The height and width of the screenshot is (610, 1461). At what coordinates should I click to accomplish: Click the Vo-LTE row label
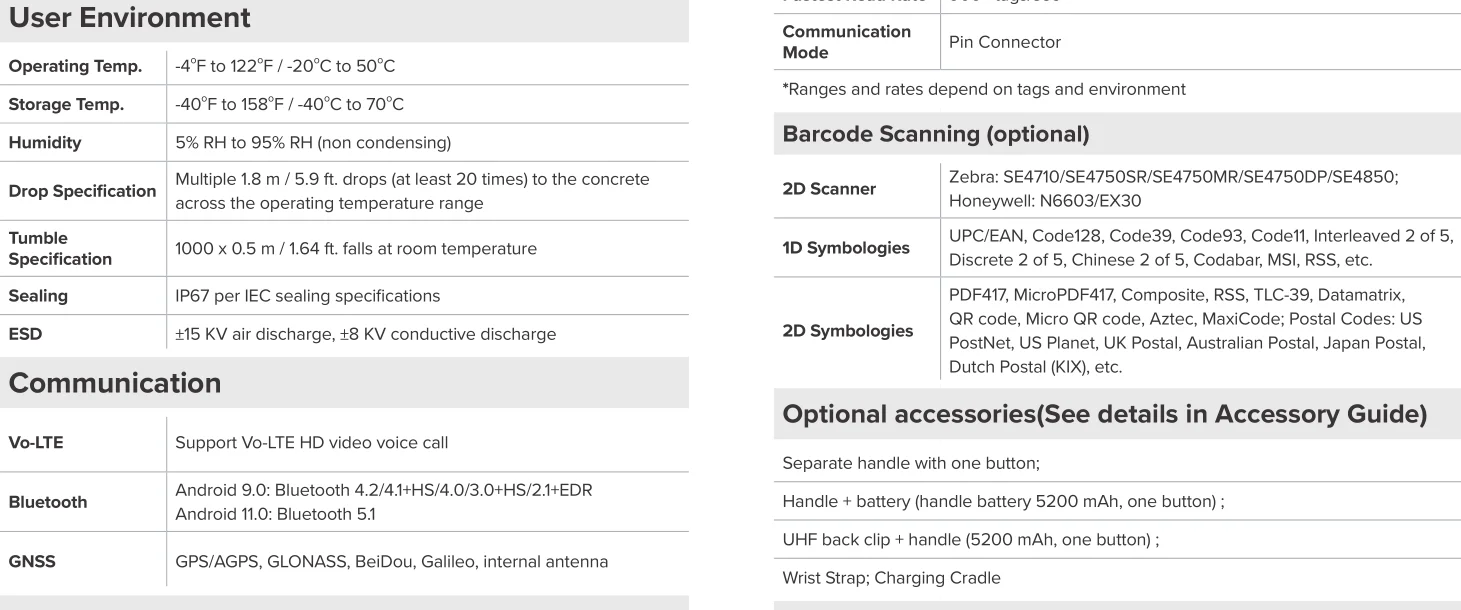[36, 441]
